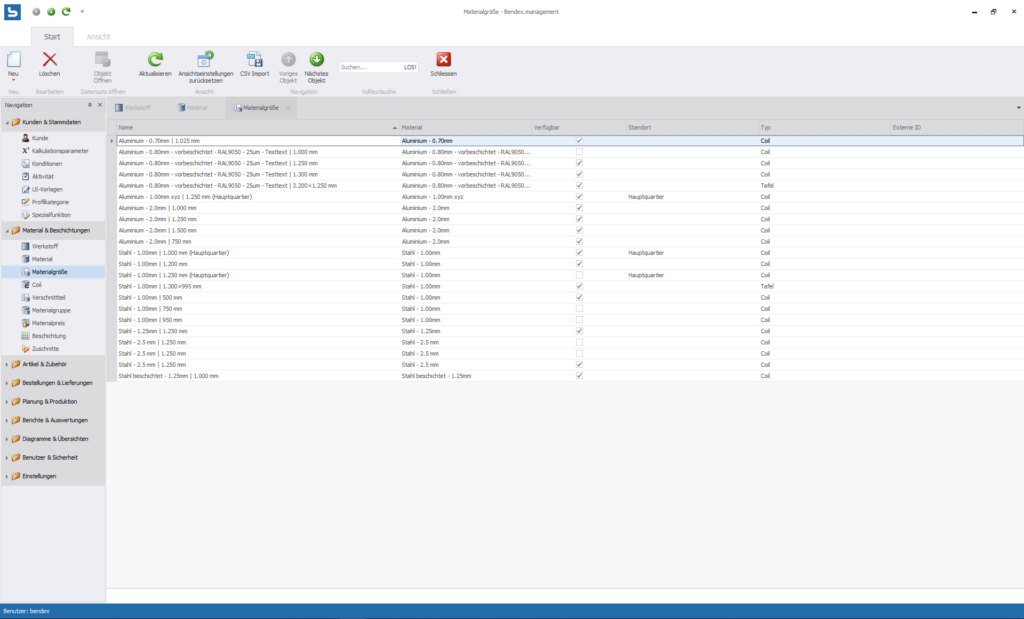Click the red Schliessen icon
The image size is (1024, 619).
pos(443,60)
